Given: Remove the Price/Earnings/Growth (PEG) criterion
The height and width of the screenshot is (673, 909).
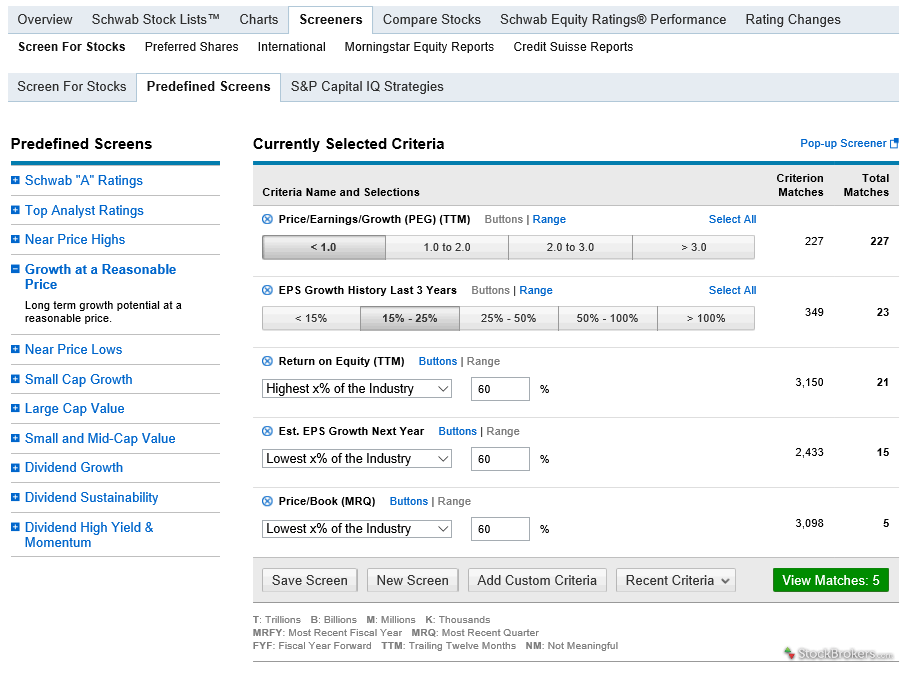Looking at the screenshot, I should point(267,220).
